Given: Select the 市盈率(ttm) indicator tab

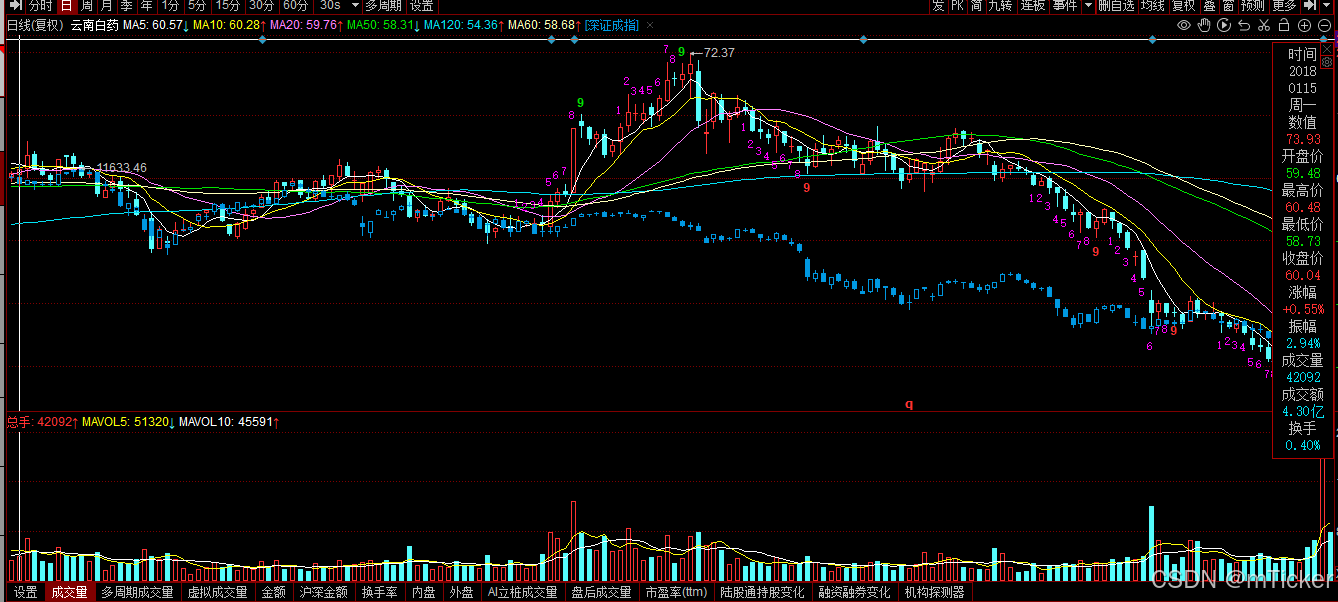Looking at the screenshot, I should point(676,592).
